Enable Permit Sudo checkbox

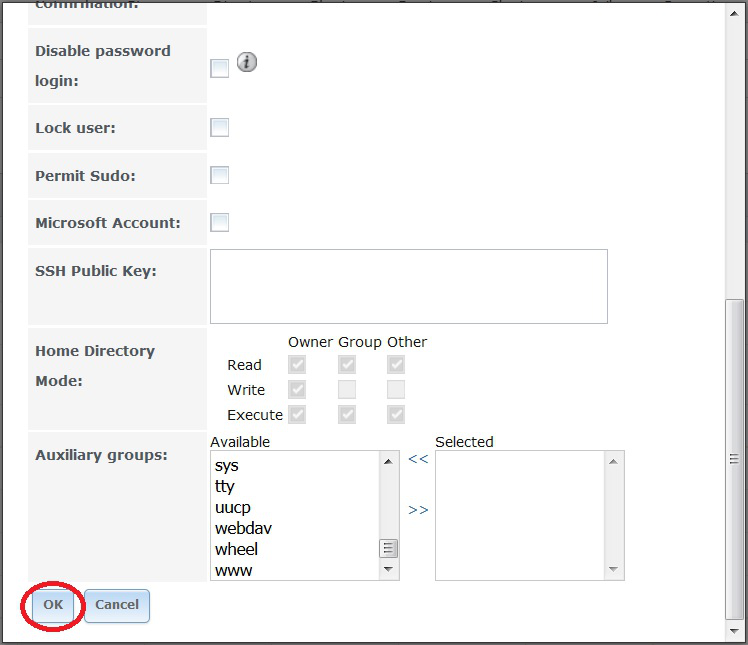[x=220, y=175]
